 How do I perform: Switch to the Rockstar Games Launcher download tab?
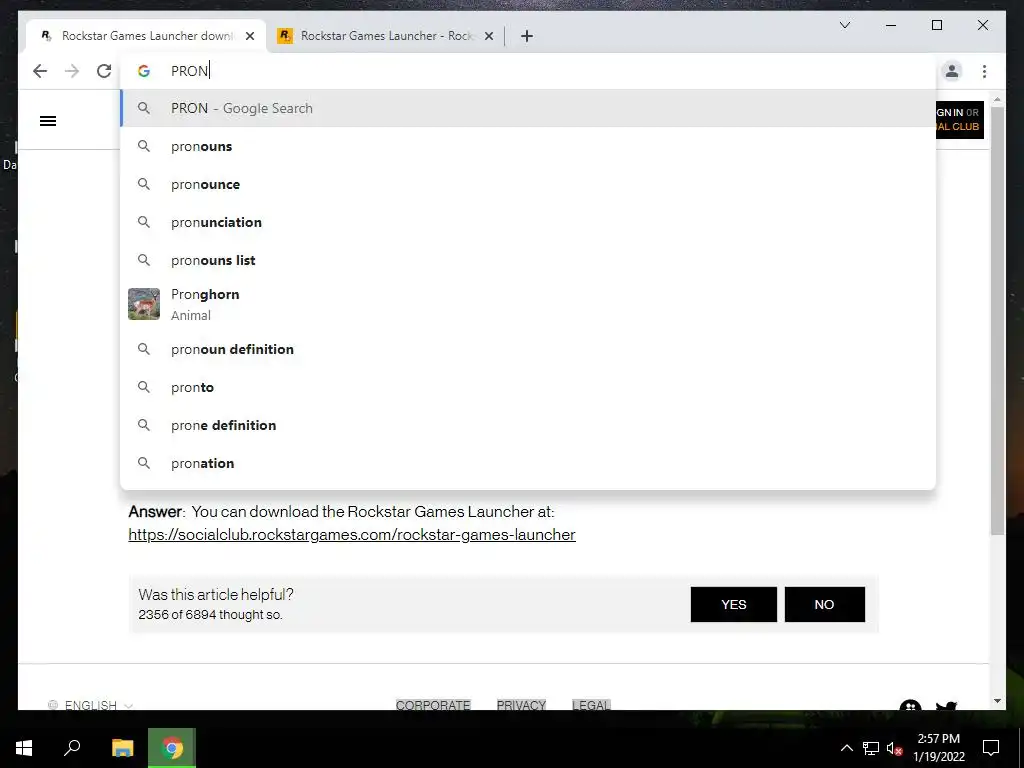(146, 36)
